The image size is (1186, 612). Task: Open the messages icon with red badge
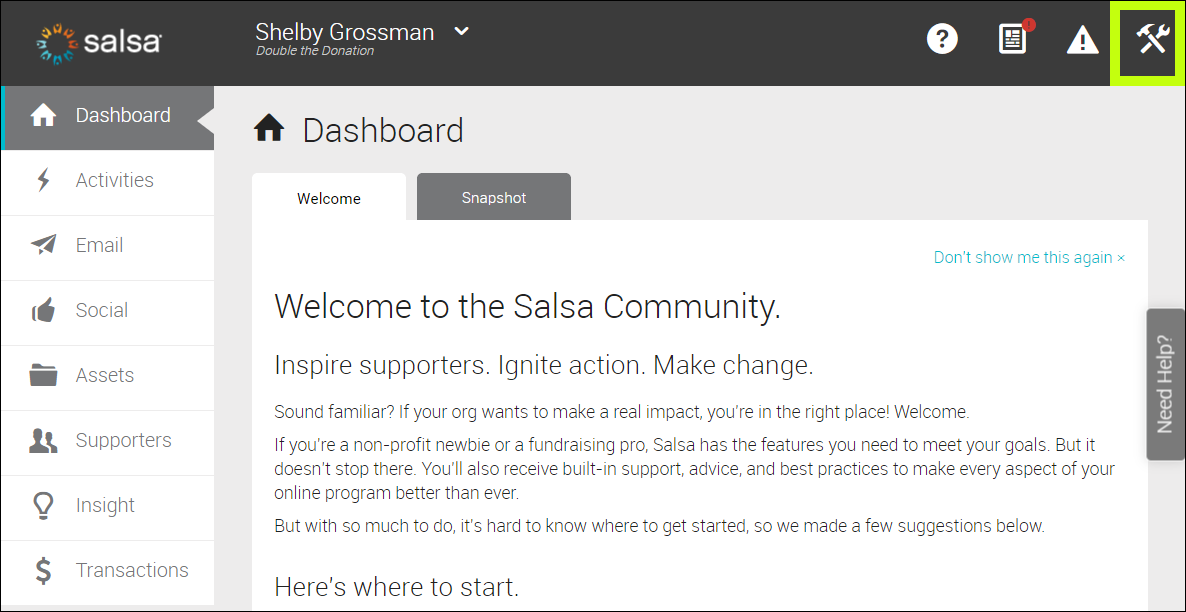pos(1012,38)
